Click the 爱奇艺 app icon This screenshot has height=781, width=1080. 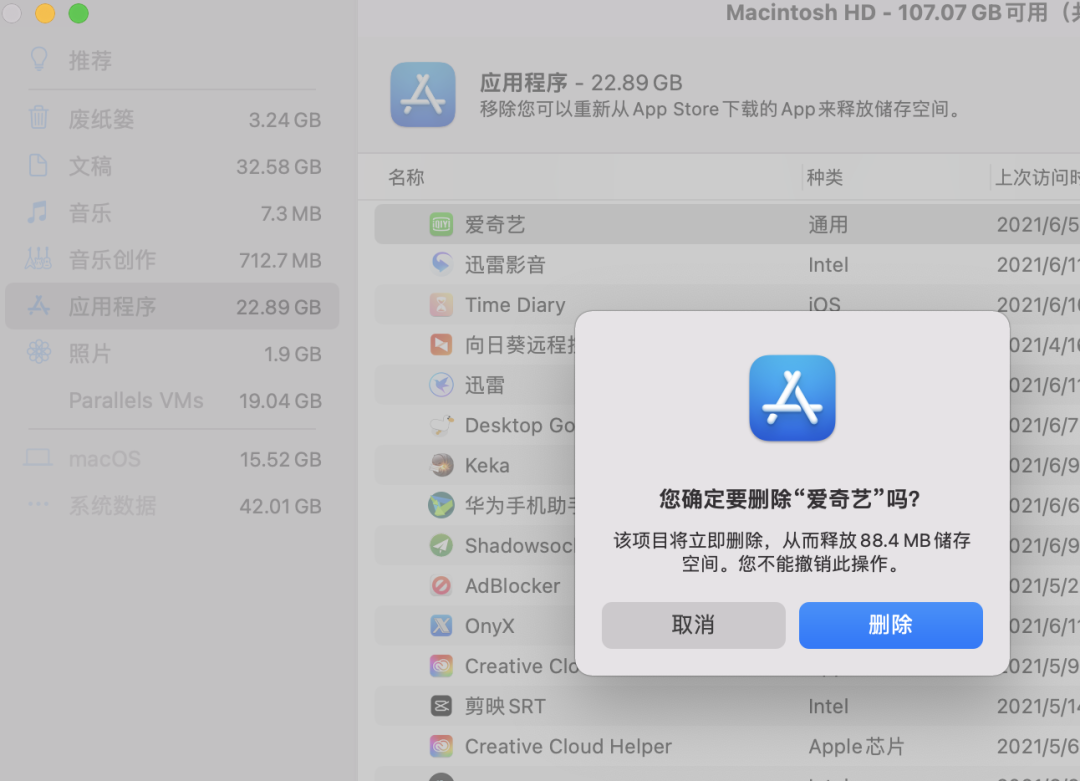pos(441,225)
